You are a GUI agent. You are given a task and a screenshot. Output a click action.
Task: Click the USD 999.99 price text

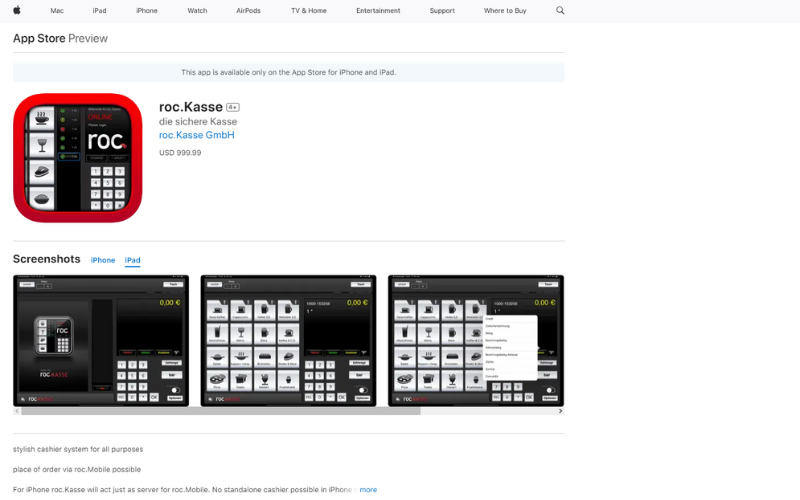180,153
